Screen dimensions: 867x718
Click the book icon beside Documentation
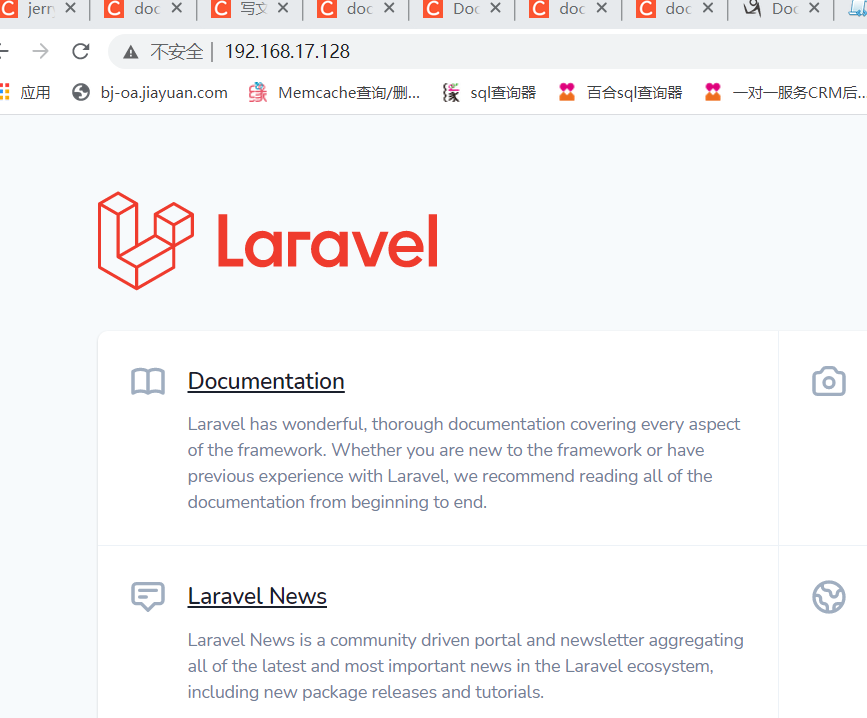click(148, 381)
